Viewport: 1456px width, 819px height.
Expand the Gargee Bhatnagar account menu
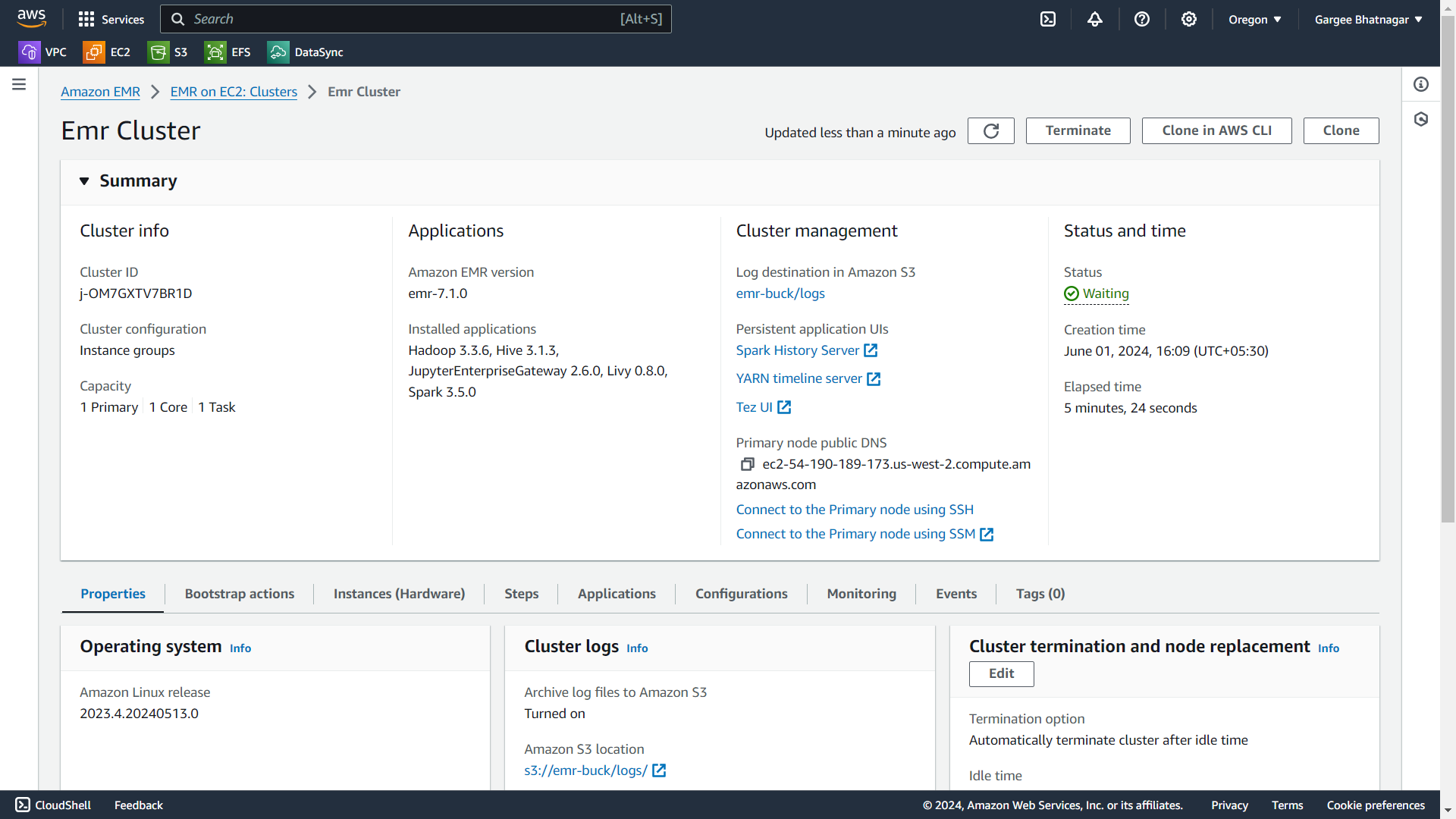pos(1368,20)
